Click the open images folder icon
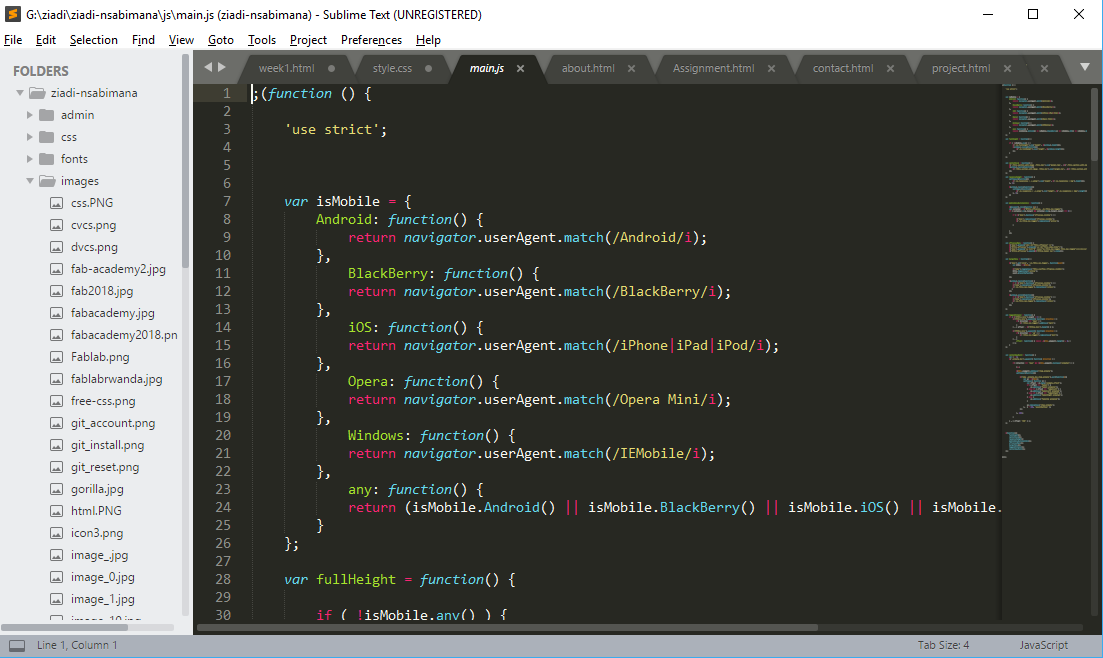1103x658 pixels. tap(47, 181)
